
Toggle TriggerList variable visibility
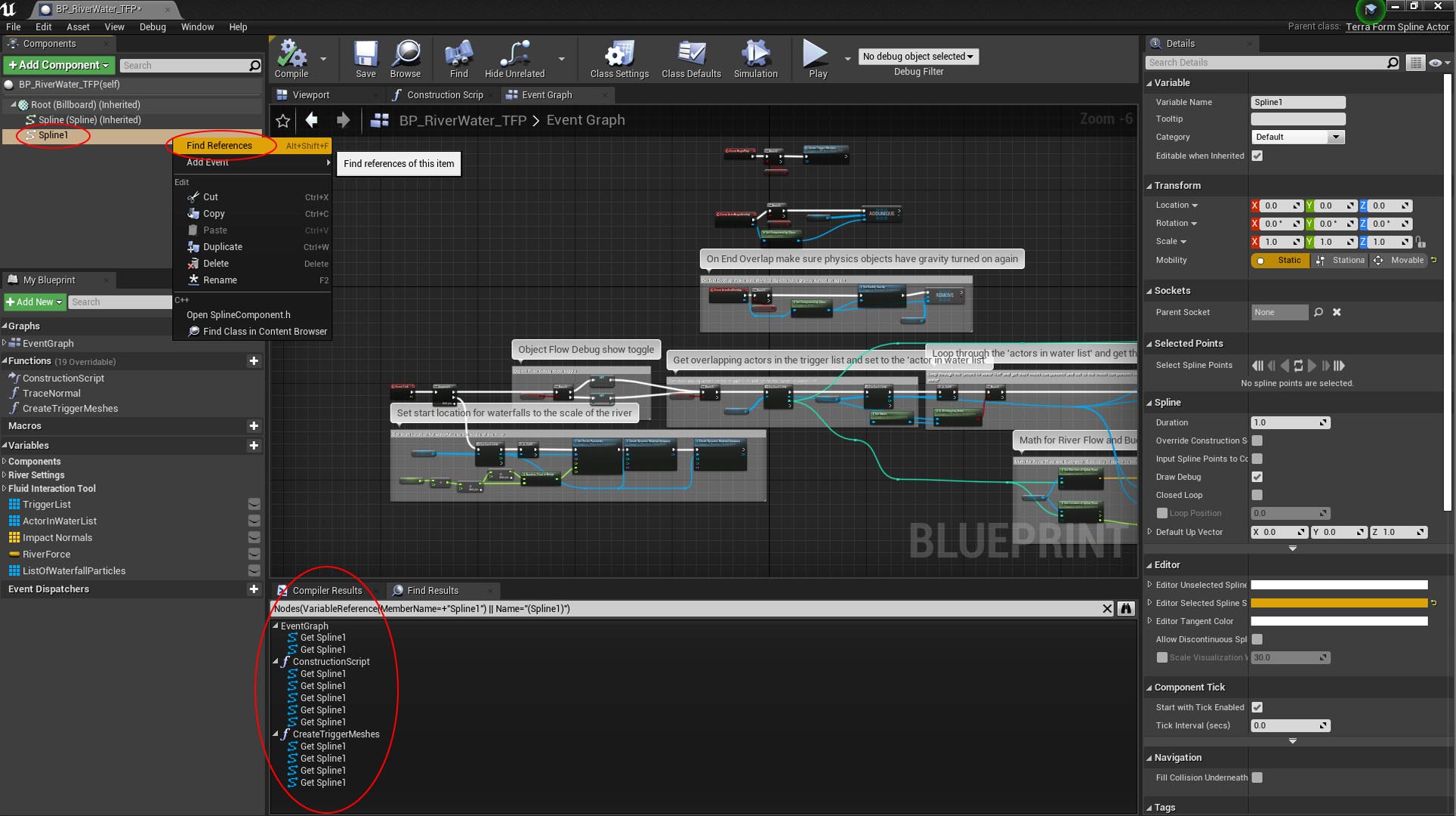point(254,505)
